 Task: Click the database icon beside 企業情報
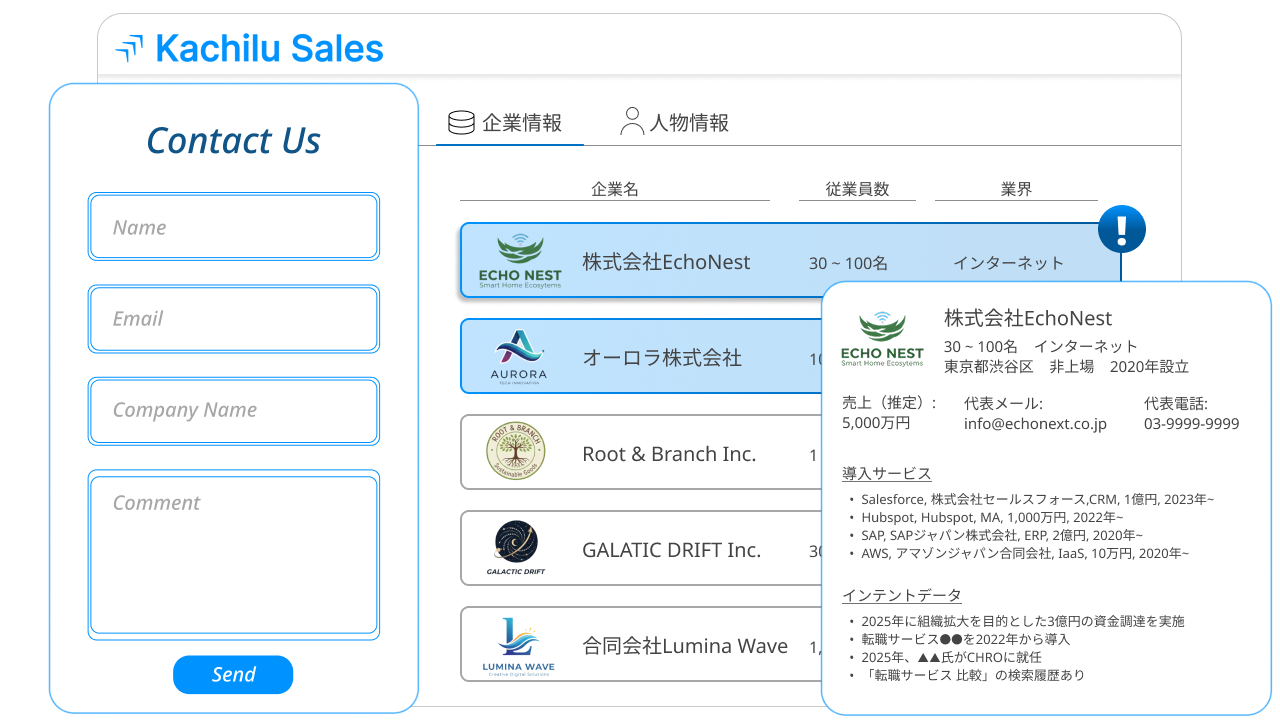[x=459, y=122]
